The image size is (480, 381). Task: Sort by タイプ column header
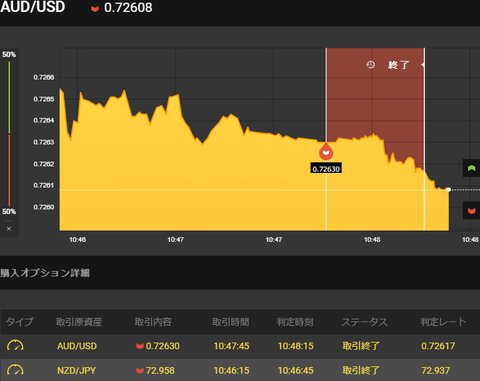[19, 322]
